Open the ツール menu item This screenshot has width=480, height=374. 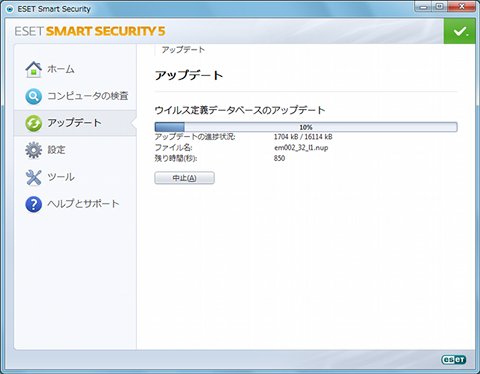click(61, 177)
